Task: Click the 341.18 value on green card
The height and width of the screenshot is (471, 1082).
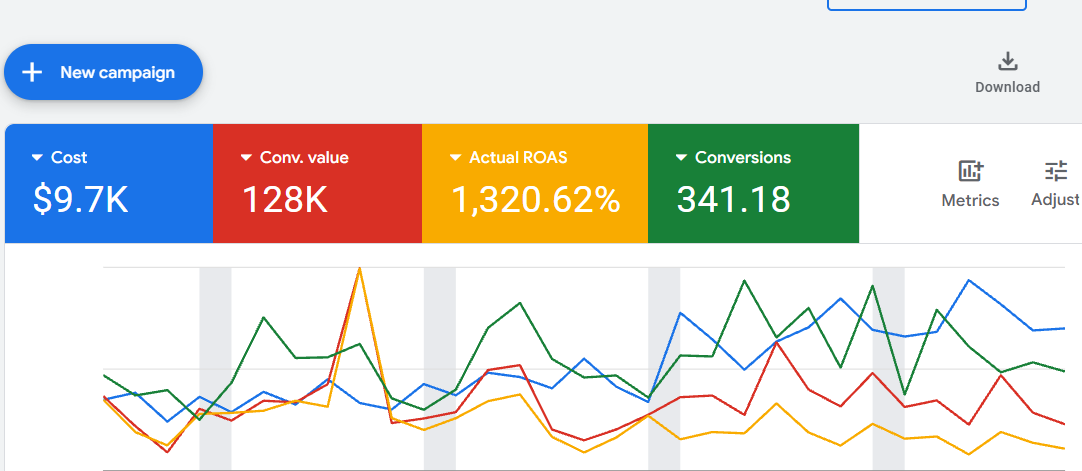Action: 733,200
